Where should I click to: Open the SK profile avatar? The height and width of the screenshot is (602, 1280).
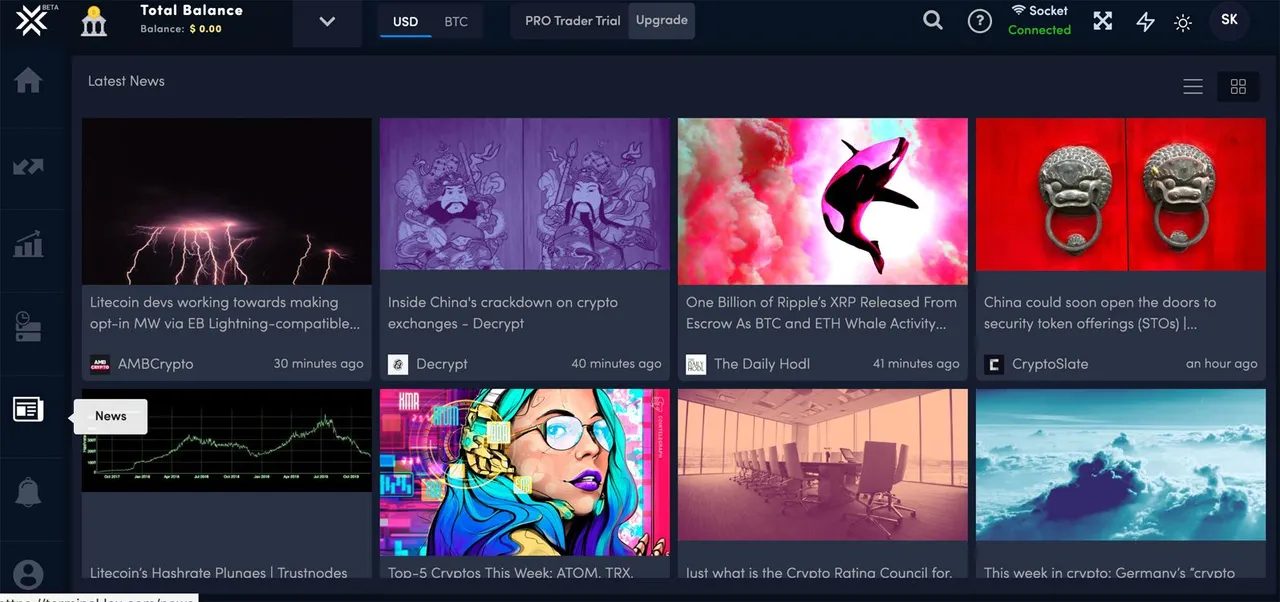(1229, 21)
